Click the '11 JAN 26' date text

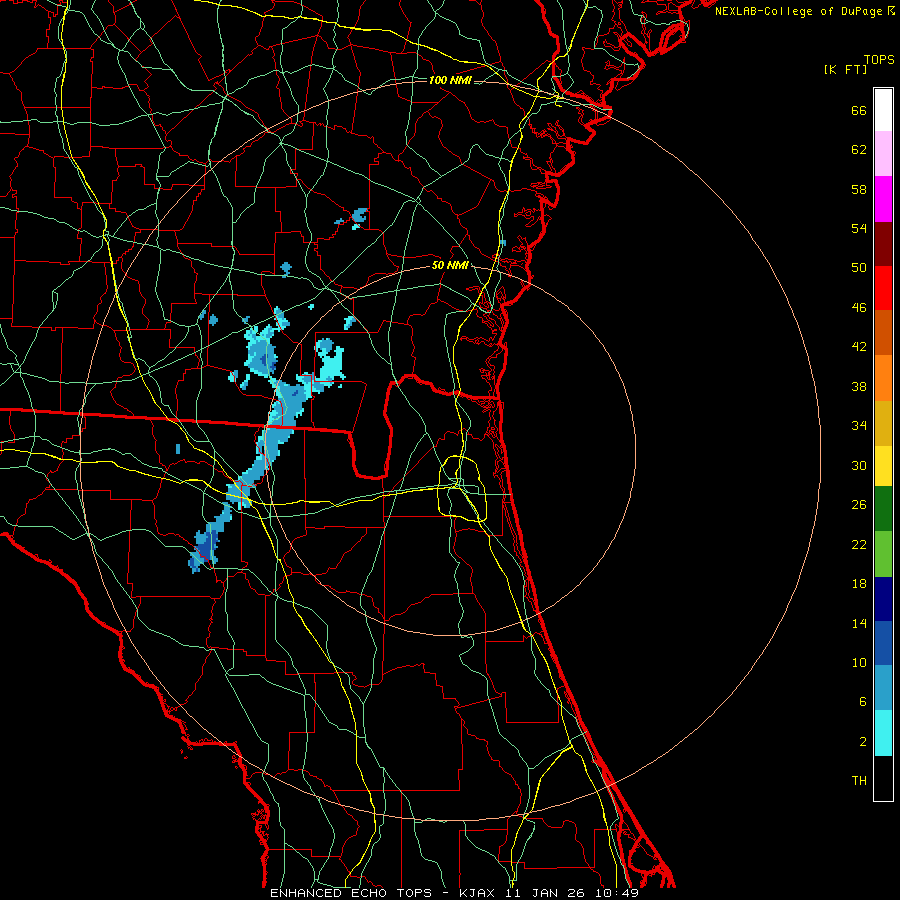pos(547,893)
